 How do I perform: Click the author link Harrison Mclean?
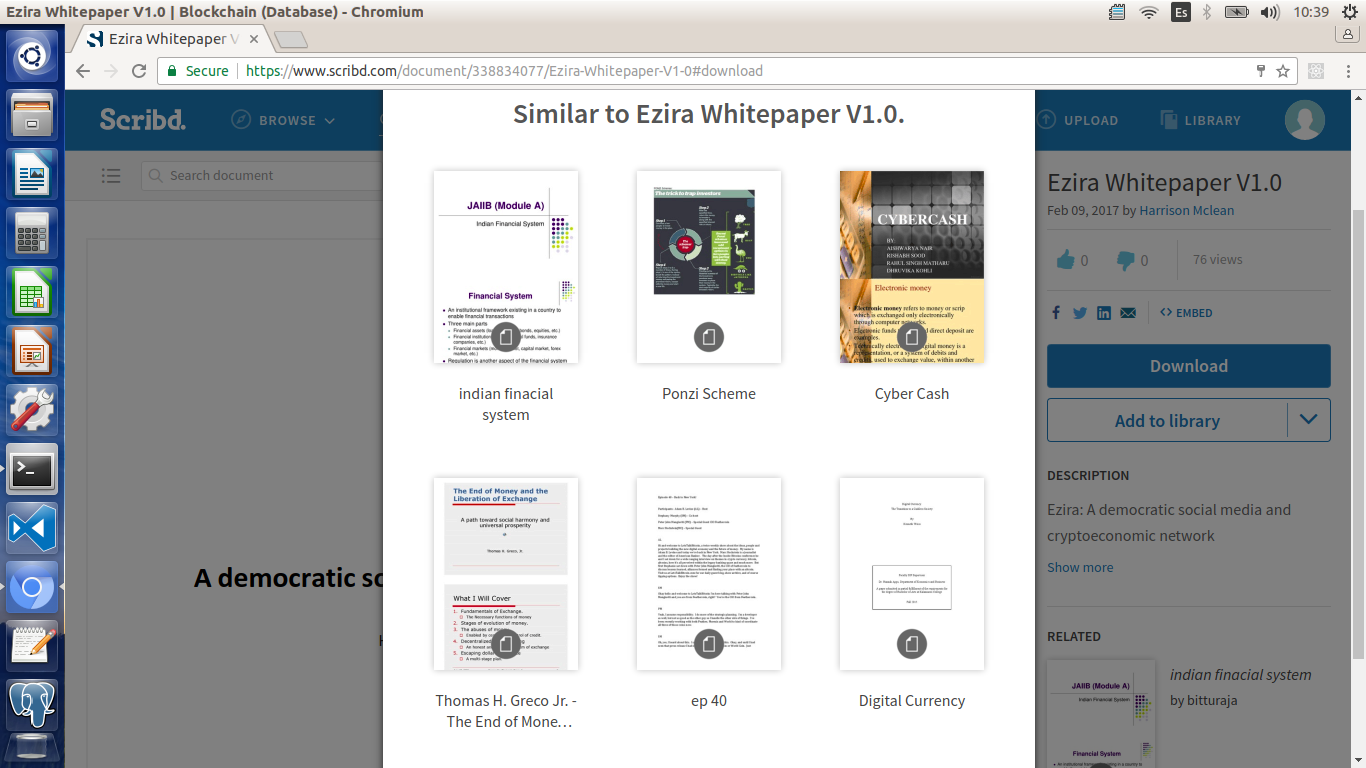tap(1187, 211)
